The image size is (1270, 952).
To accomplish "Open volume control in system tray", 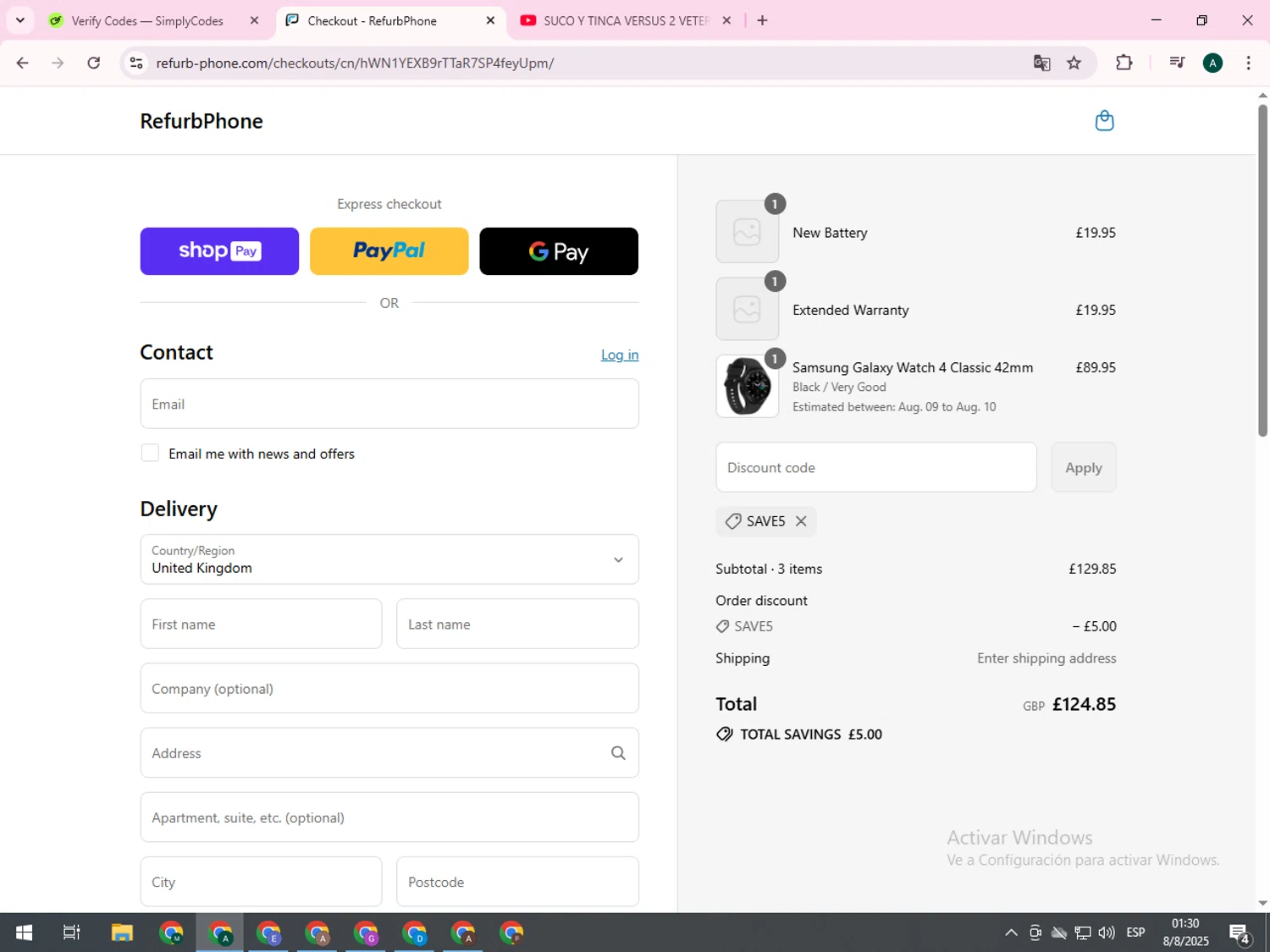I will point(1106,933).
